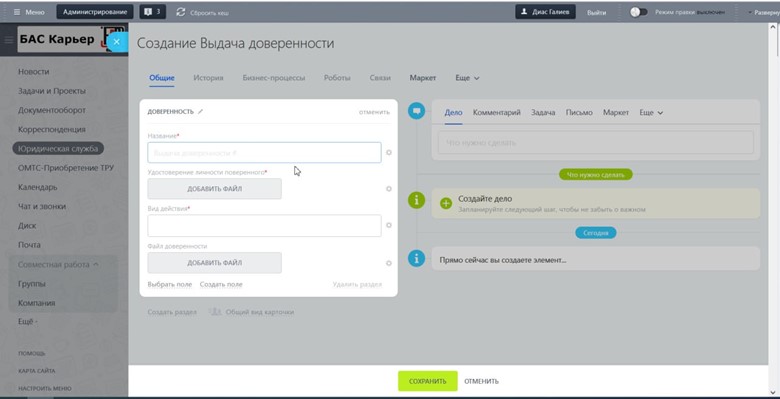The height and width of the screenshot is (399, 780).
Task: Select the Комментарий timeline tab
Action: (496, 113)
